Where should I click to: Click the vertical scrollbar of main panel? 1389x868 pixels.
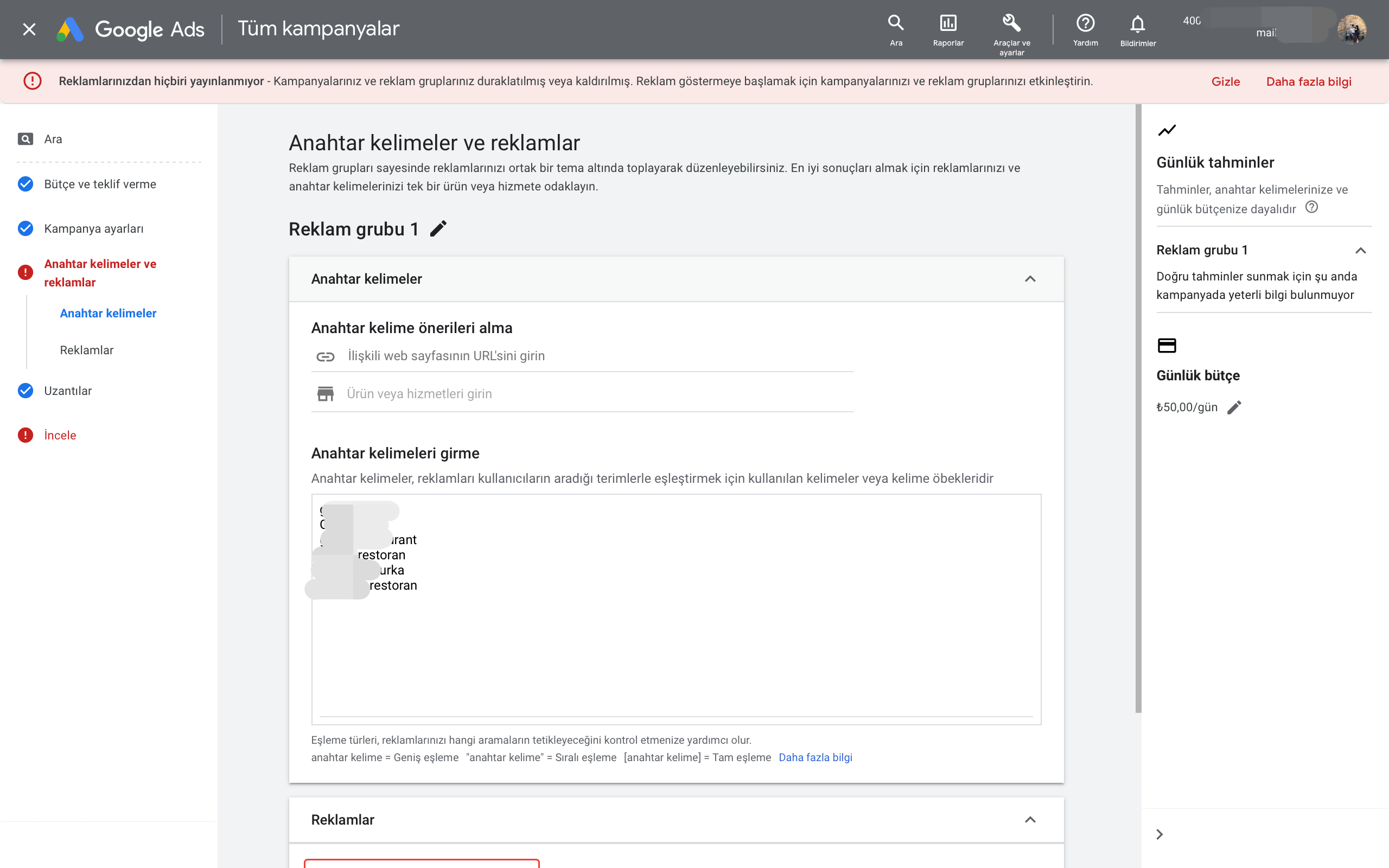pyautogui.click(x=1138, y=409)
